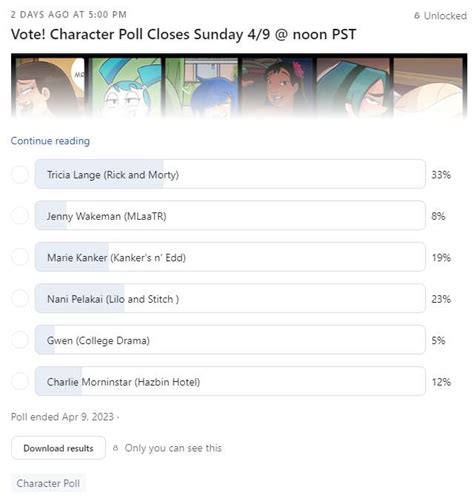Viewport: 474px width, 501px height.
Task: Click the Download results button
Action: 58,448
